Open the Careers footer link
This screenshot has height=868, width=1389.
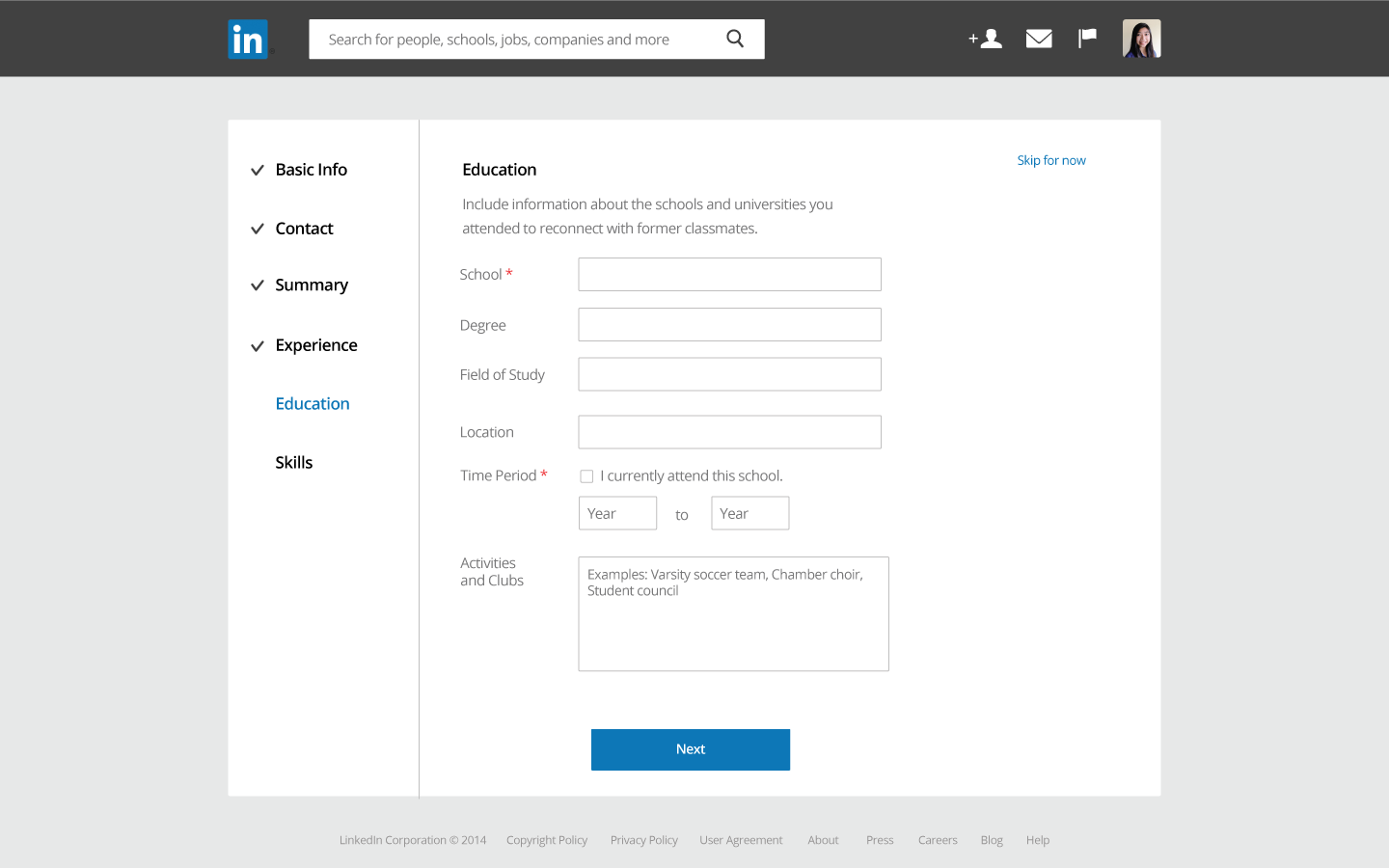point(938,840)
